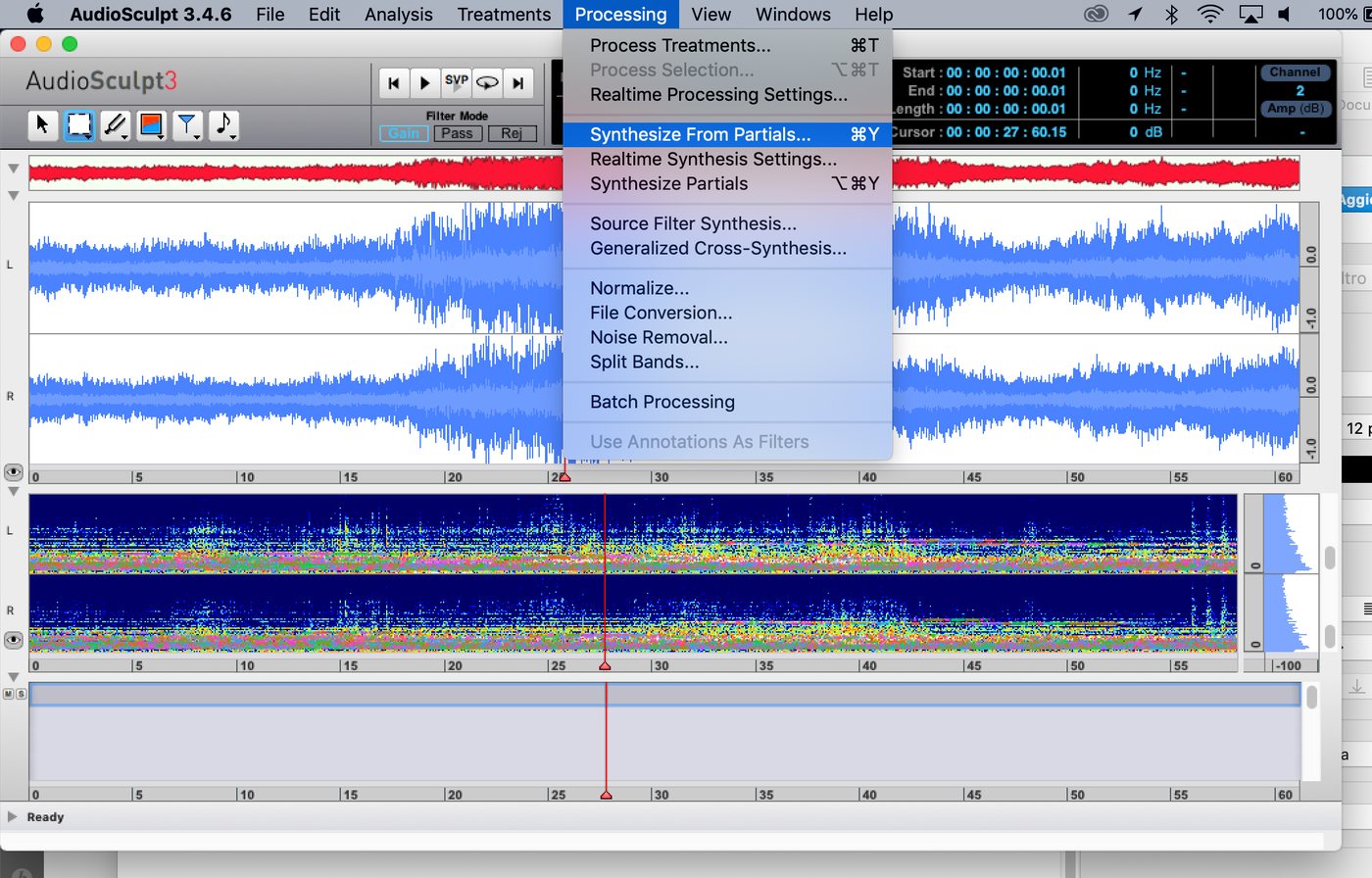Set filter mode to Rej
1372x878 pixels.
tap(512, 133)
